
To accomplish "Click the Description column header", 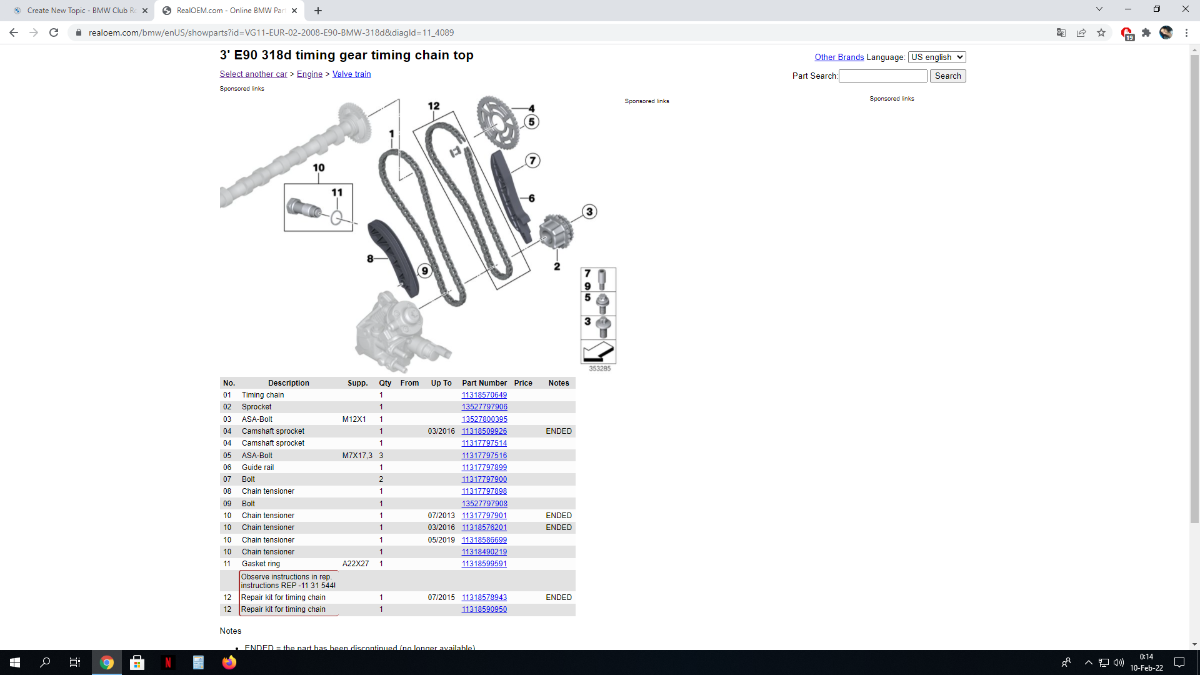I will tap(288, 383).
